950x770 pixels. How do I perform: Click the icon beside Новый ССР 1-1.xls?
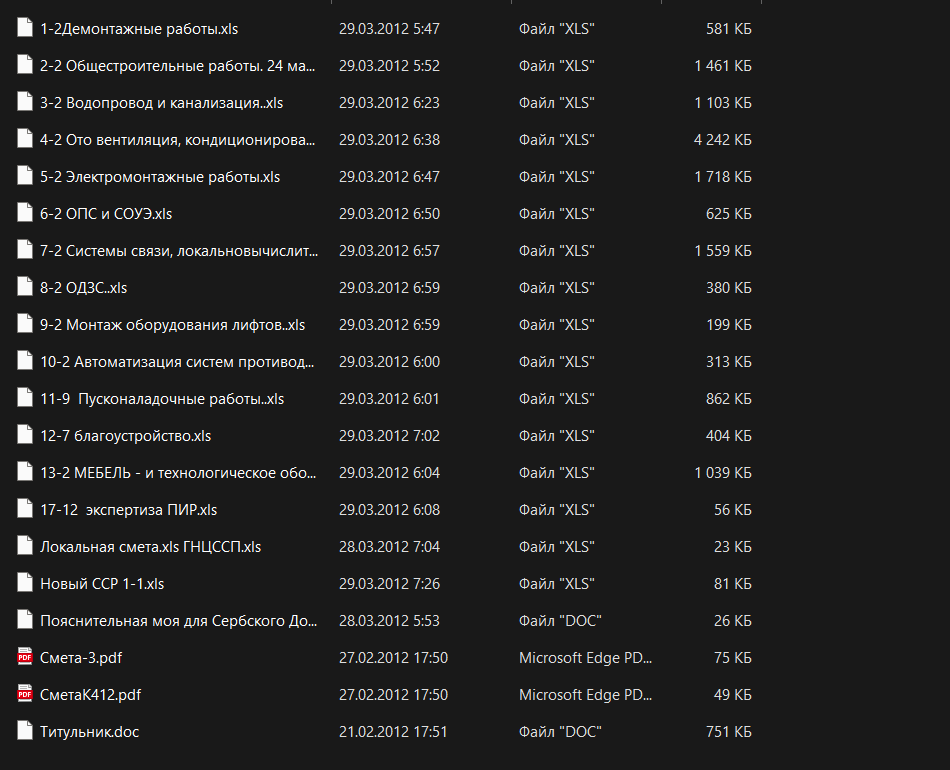pyautogui.click(x=25, y=584)
